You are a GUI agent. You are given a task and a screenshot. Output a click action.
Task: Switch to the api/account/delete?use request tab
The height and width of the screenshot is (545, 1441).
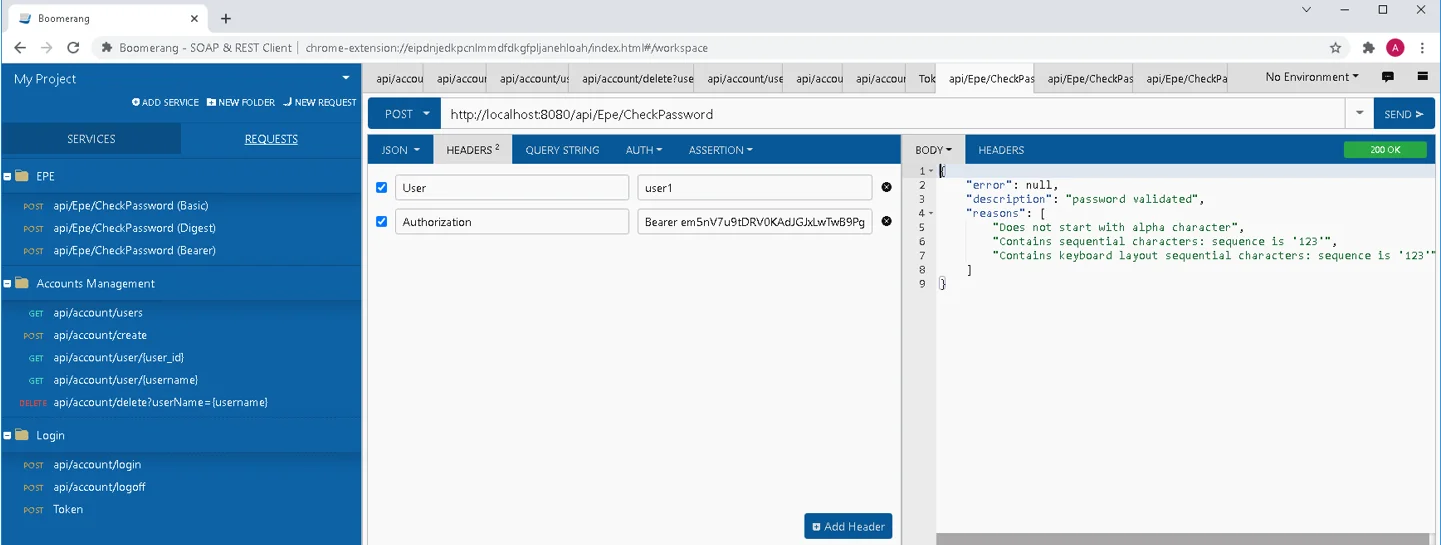point(637,78)
